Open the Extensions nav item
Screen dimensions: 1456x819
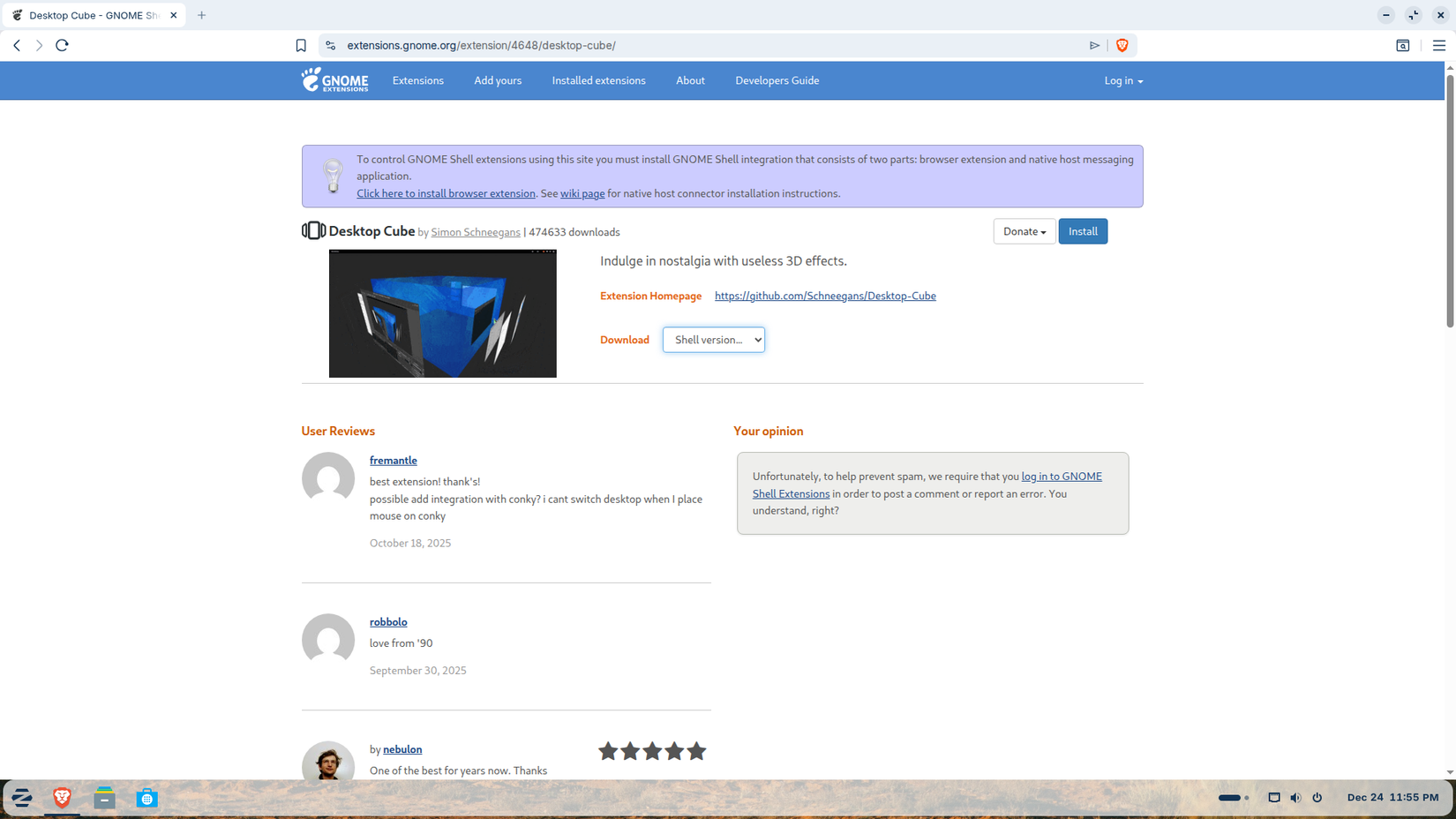(x=418, y=80)
